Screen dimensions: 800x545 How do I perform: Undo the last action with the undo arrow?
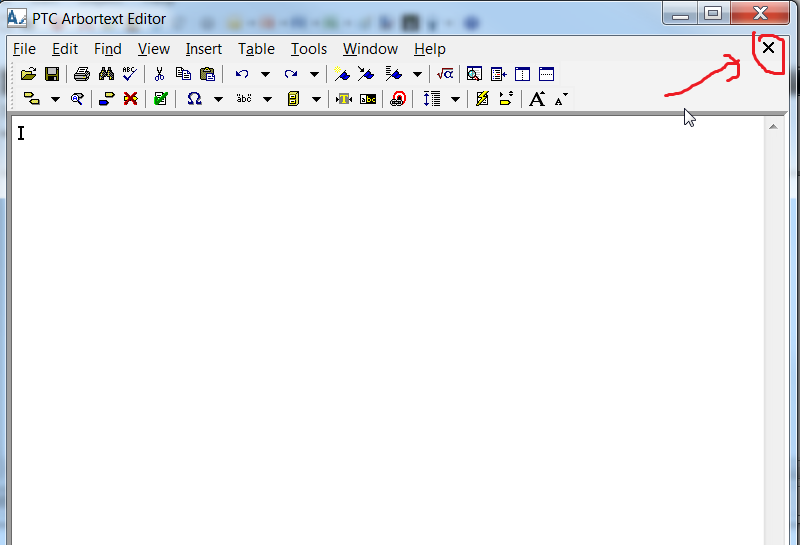pos(242,74)
